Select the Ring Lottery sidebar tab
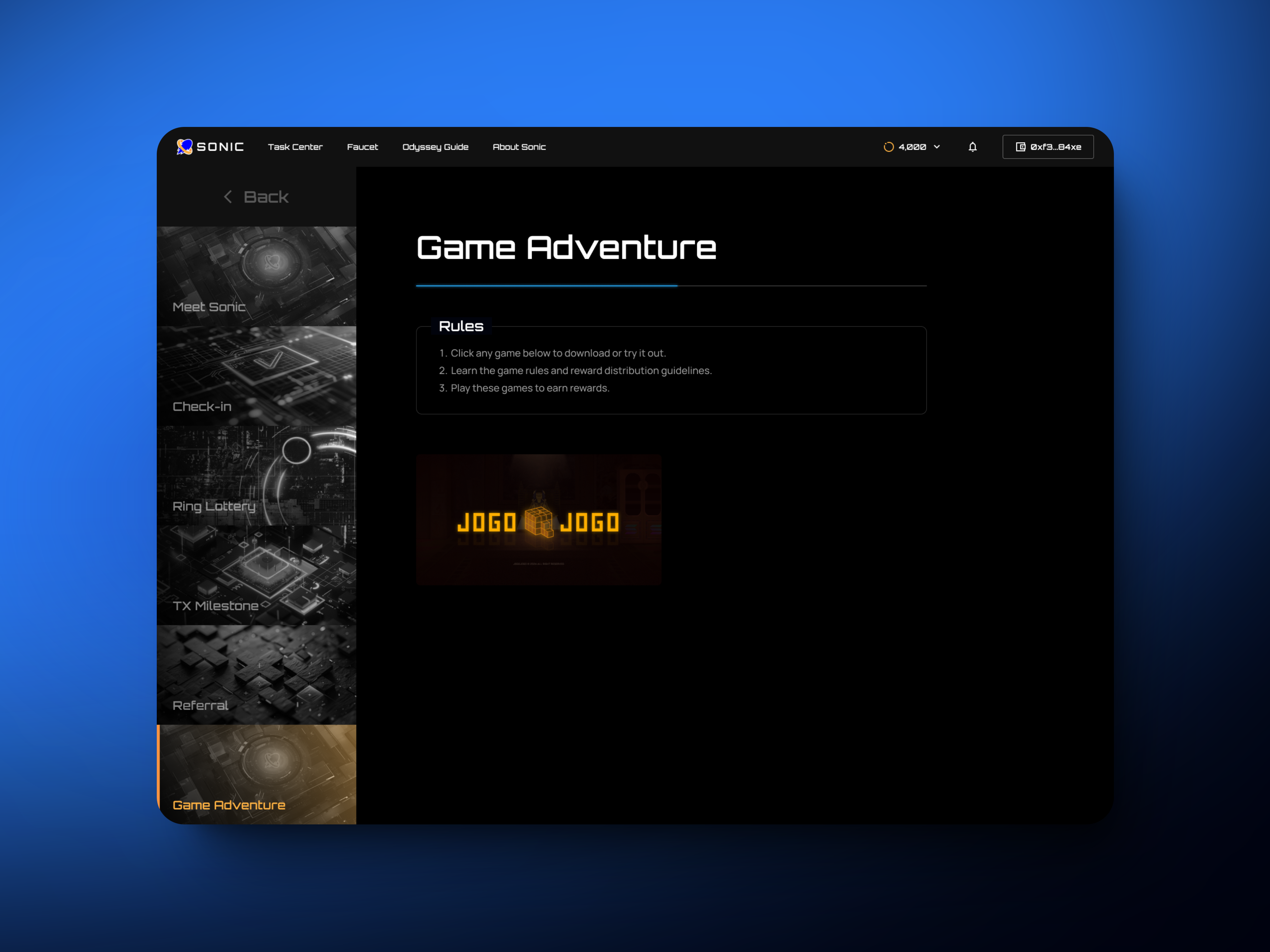Image resolution: width=1270 pixels, height=952 pixels. [x=257, y=476]
